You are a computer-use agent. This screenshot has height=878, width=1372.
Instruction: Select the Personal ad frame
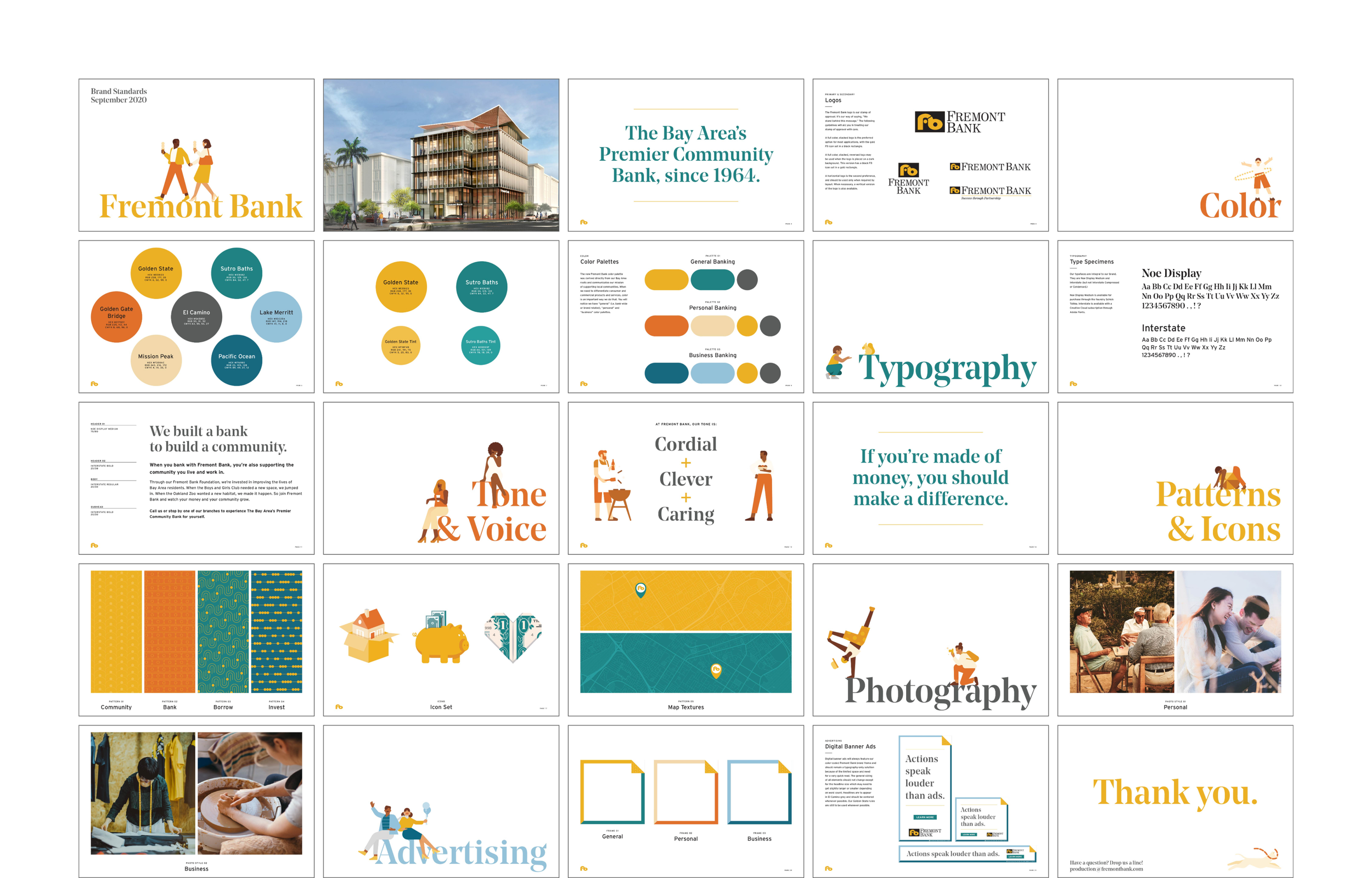[x=685, y=792]
